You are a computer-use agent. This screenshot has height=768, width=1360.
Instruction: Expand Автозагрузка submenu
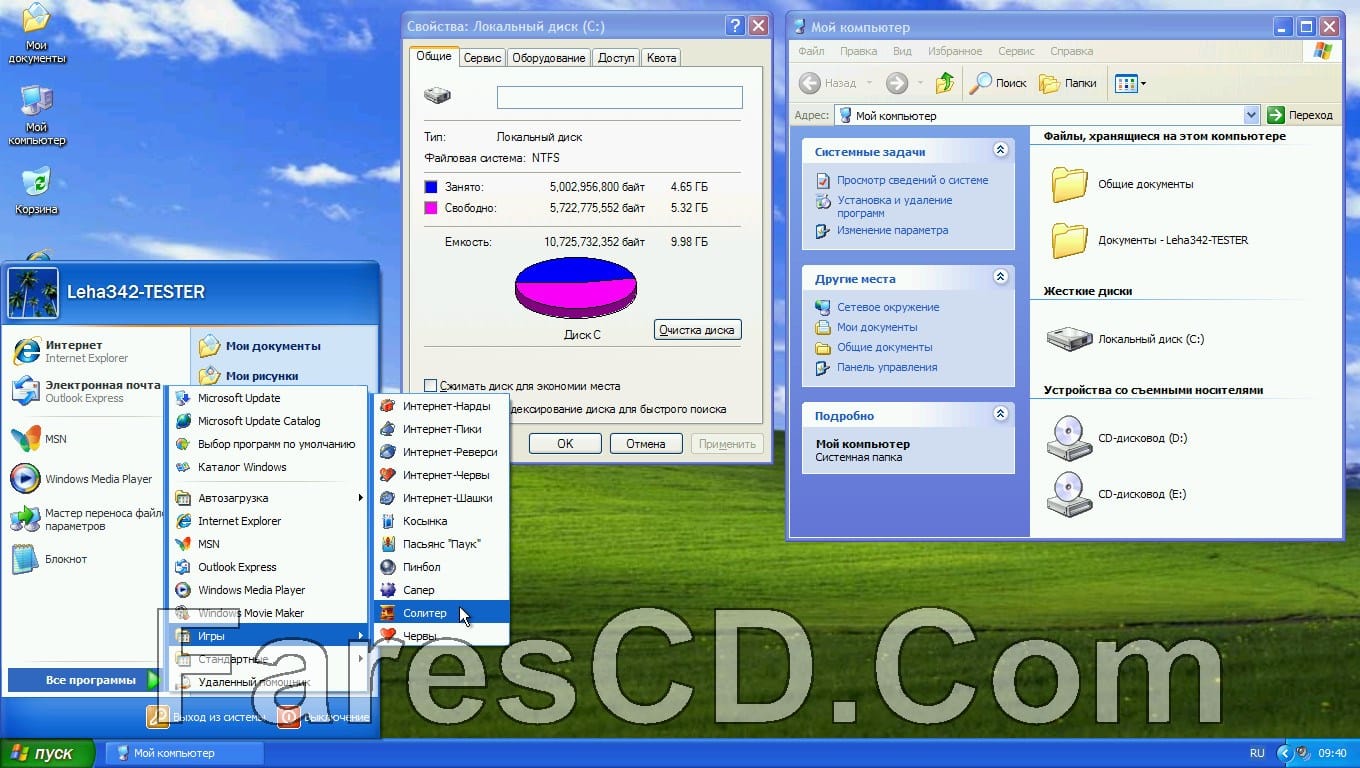pos(266,498)
